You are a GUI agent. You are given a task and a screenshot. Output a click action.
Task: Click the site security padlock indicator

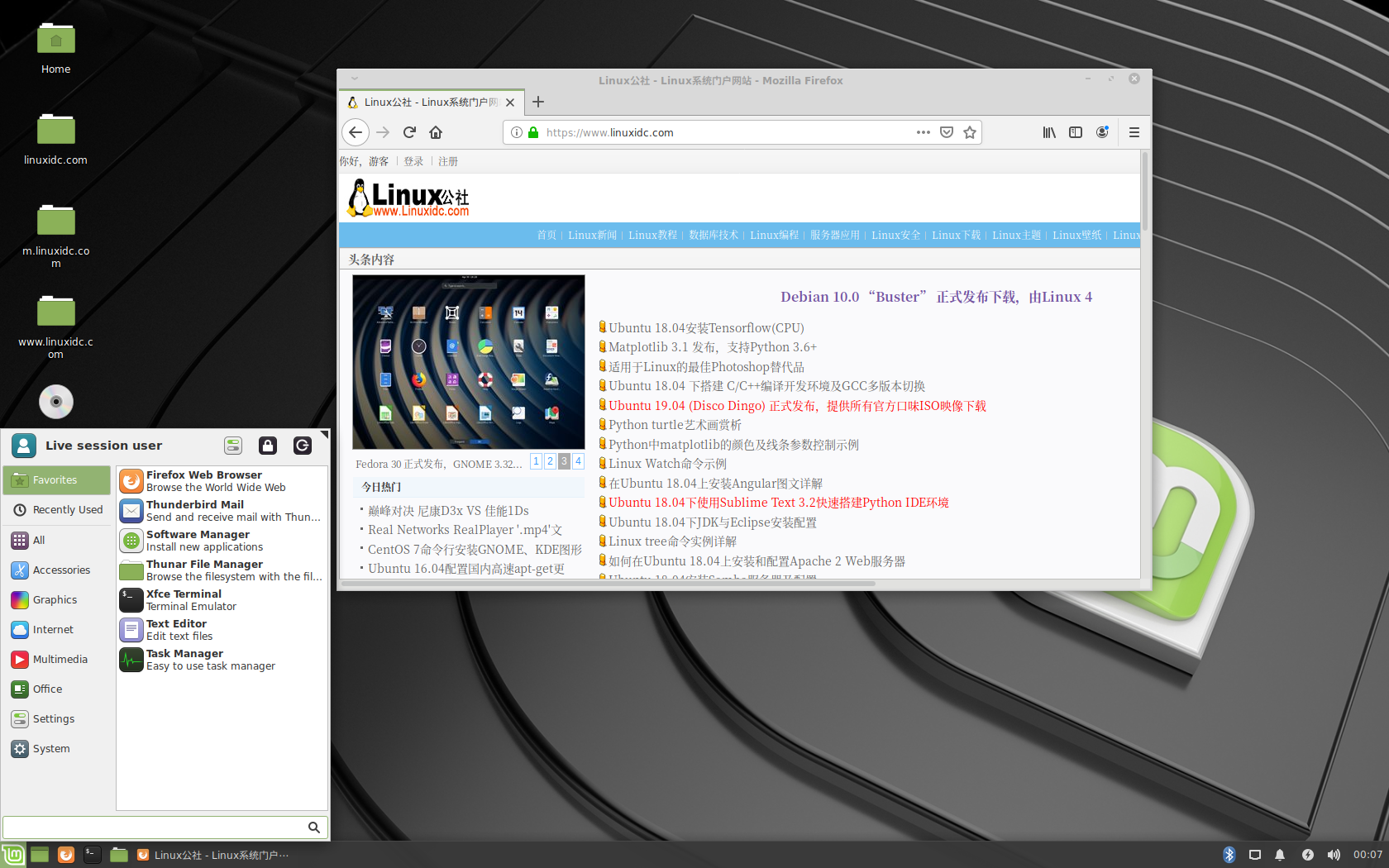pos(532,132)
